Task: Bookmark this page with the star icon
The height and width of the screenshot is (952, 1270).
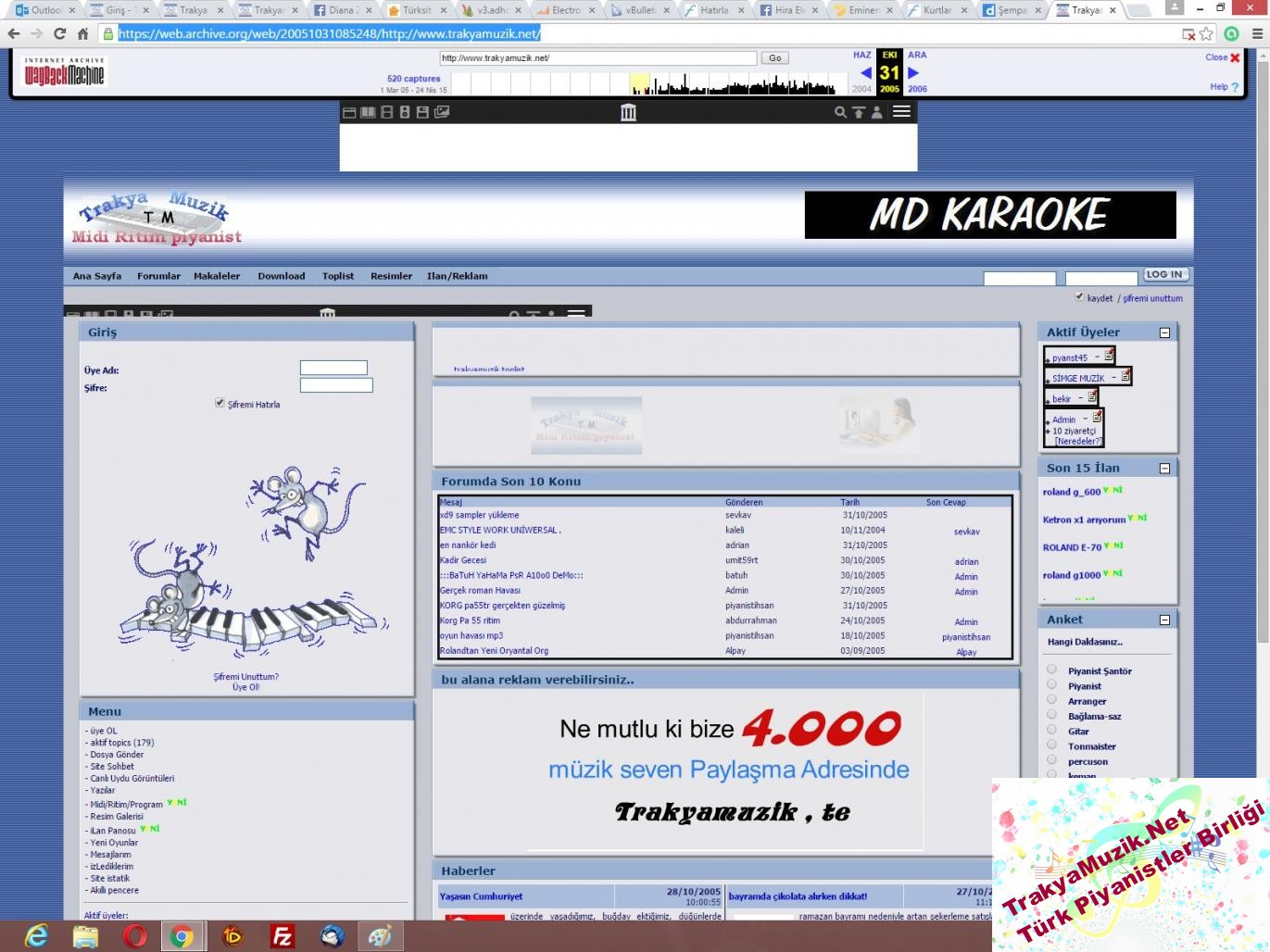Action: [x=1206, y=33]
